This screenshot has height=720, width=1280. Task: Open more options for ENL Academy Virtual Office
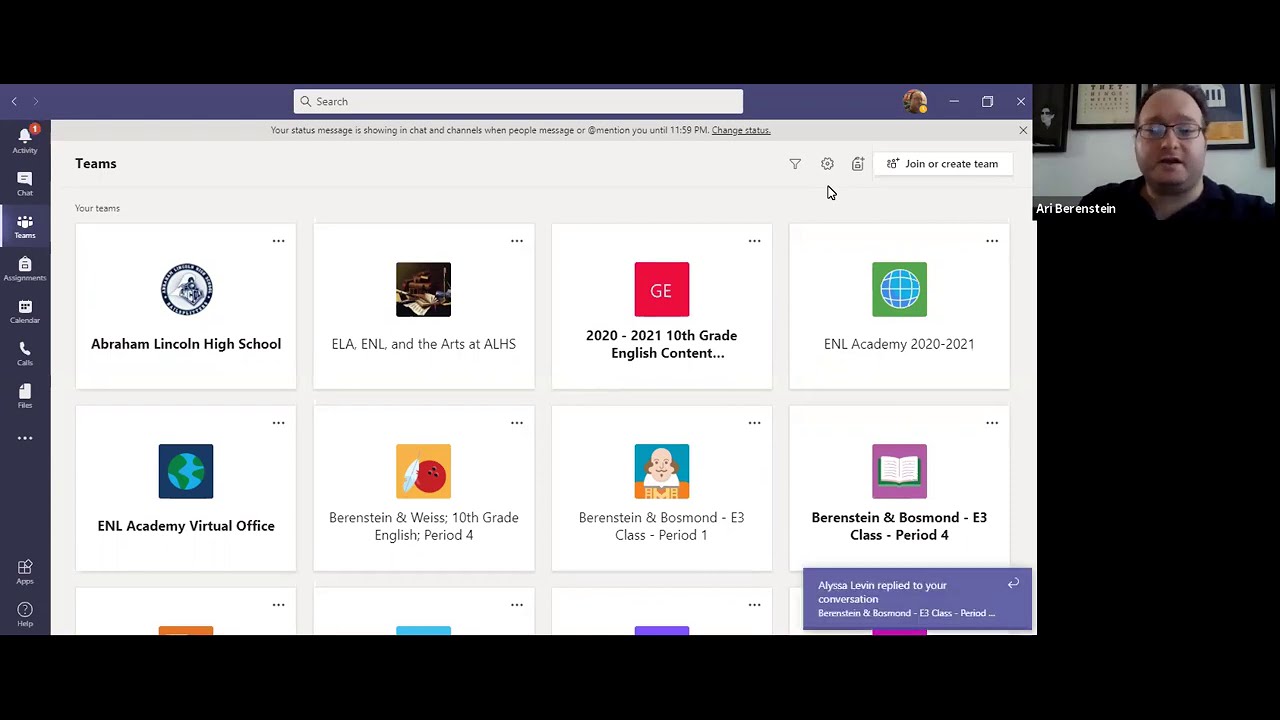point(279,423)
